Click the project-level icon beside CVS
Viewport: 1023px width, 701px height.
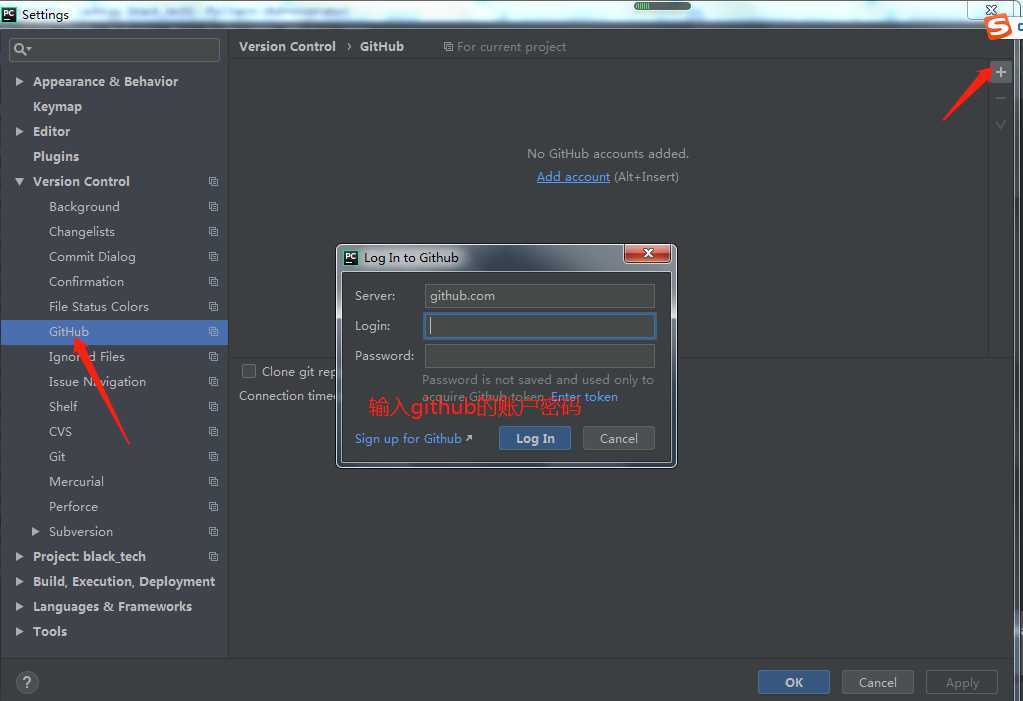213,431
